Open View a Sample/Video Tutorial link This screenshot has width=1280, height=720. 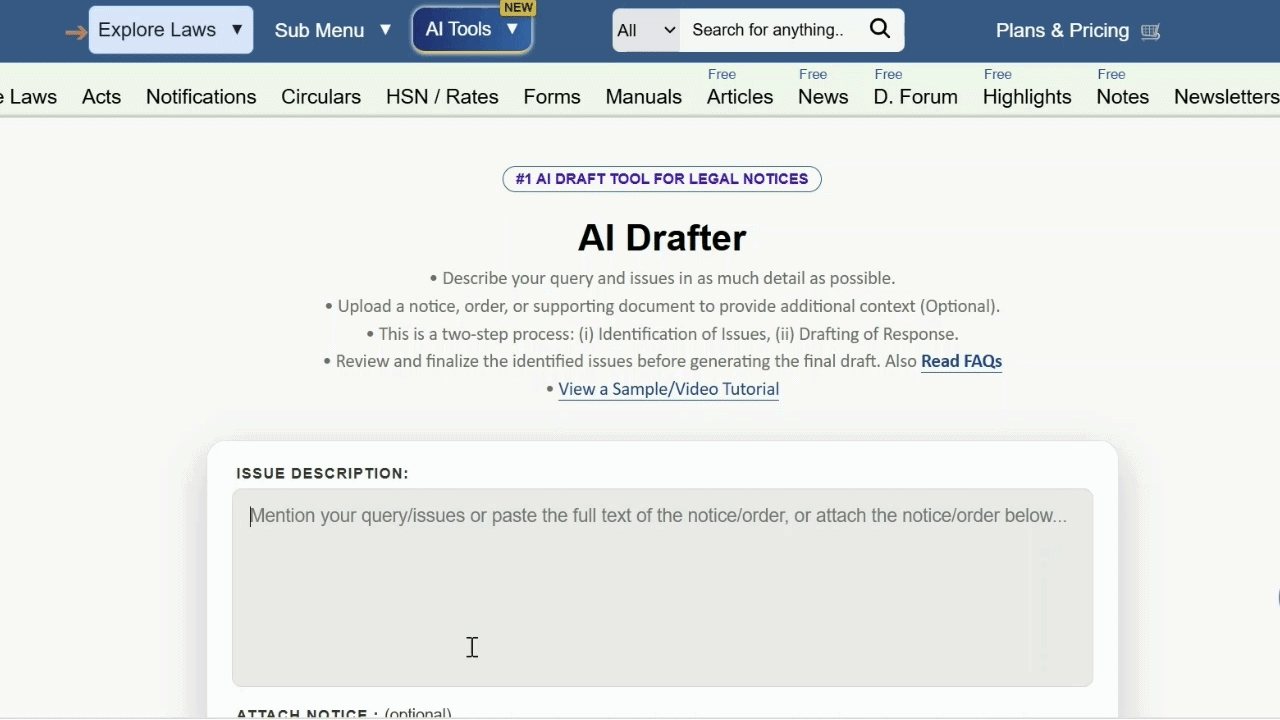tap(669, 389)
